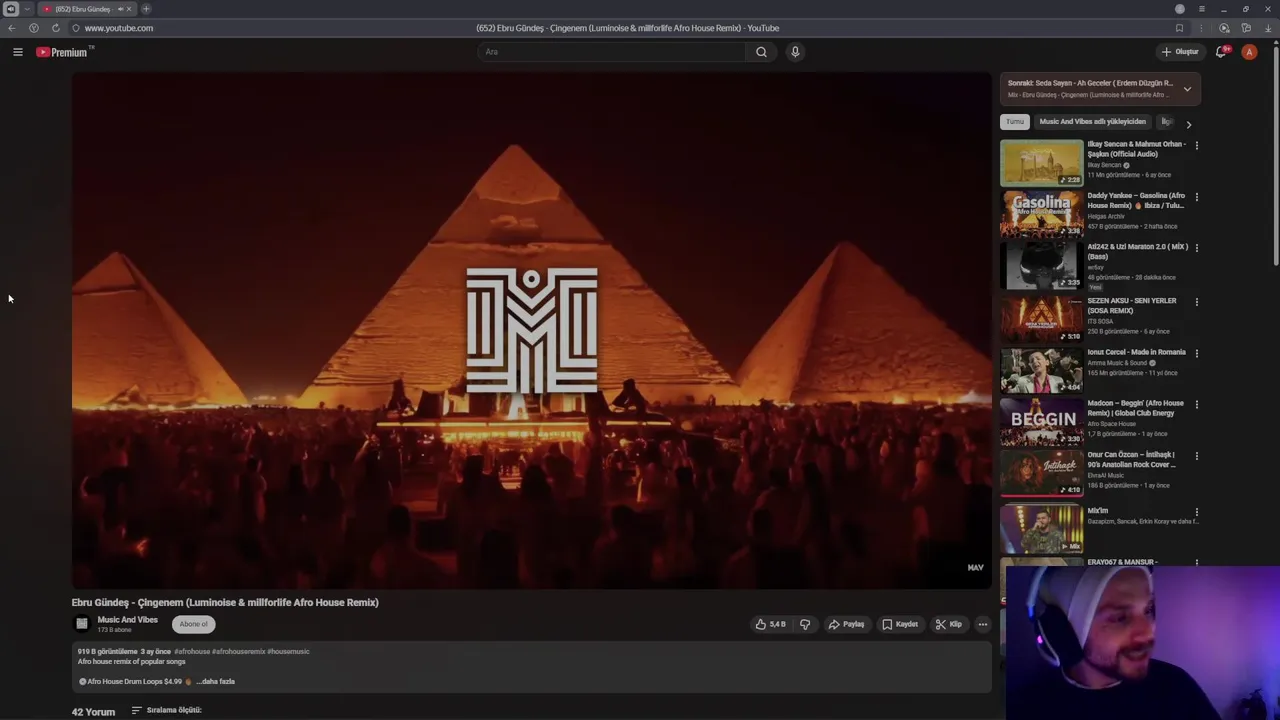Create a clip with Klip button

(x=948, y=624)
